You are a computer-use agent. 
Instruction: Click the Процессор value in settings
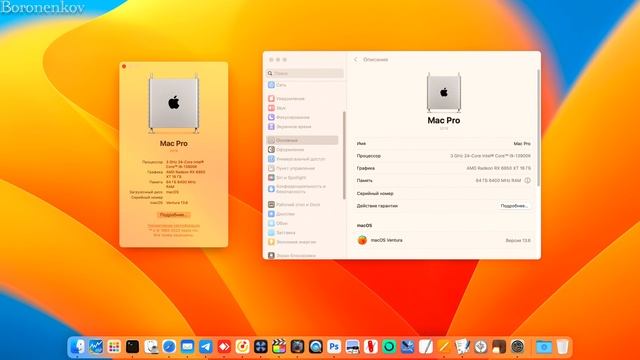[x=490, y=156]
